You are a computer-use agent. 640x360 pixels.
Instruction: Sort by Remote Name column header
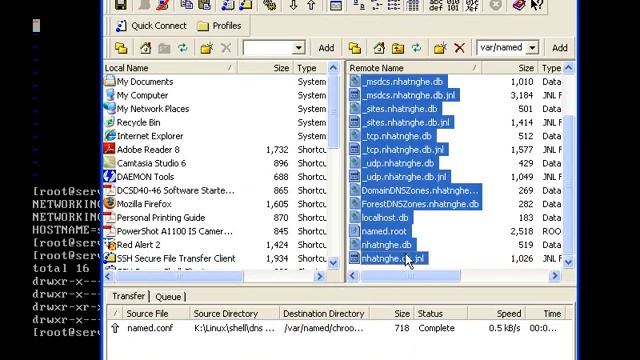[x=414, y=68]
